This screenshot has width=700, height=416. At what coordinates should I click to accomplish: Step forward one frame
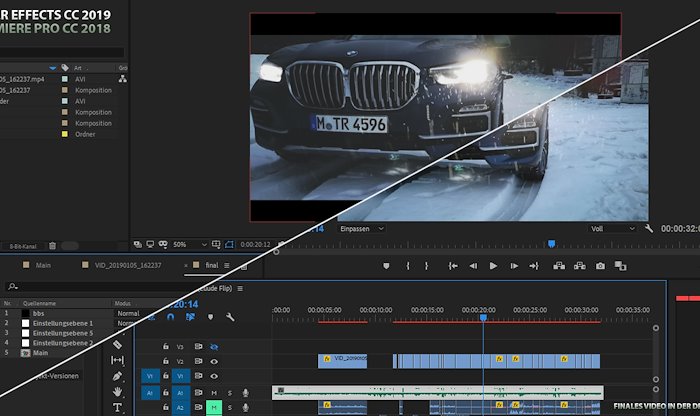[514, 266]
